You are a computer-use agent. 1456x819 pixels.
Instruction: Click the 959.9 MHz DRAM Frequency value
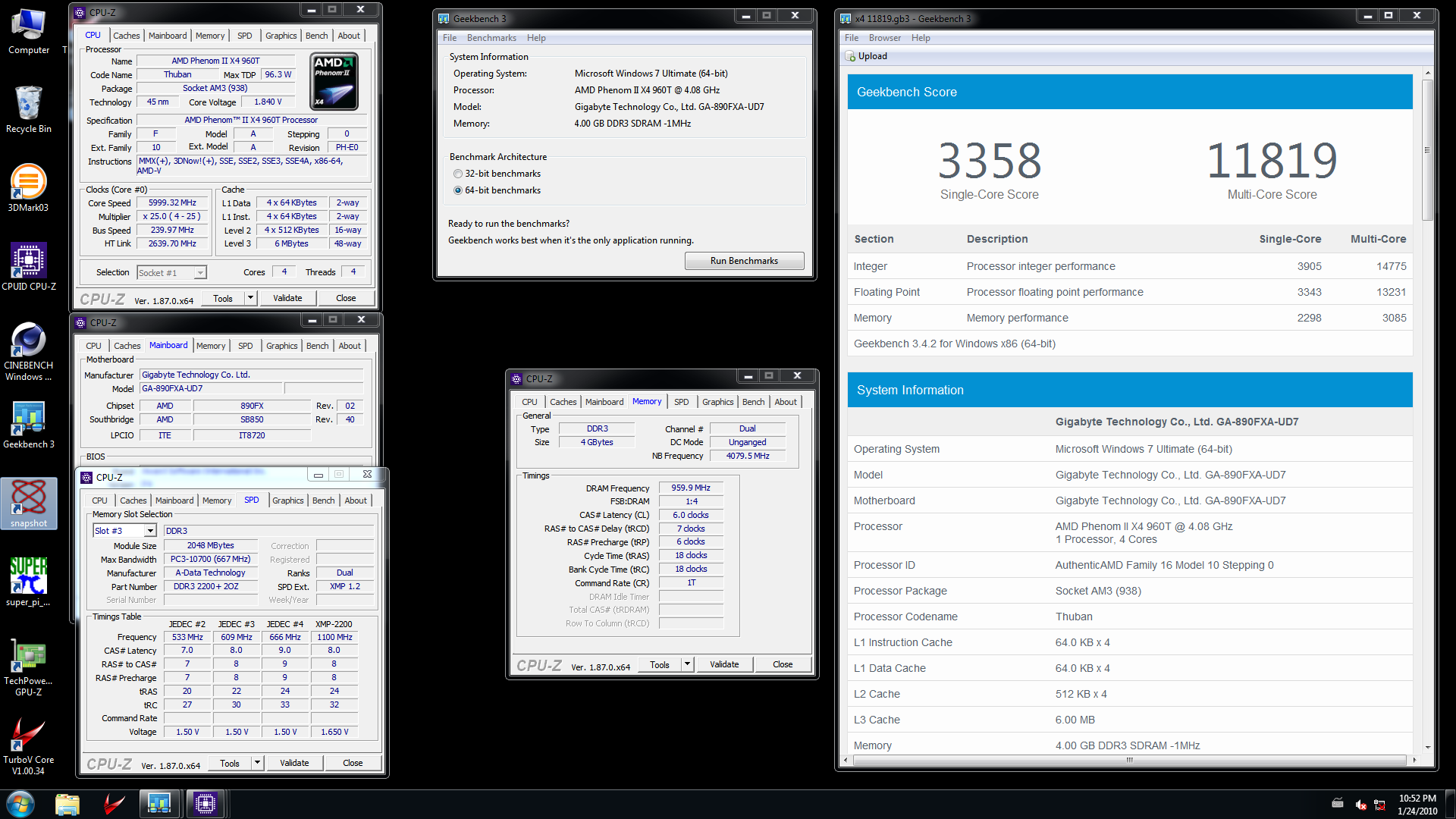(691, 488)
